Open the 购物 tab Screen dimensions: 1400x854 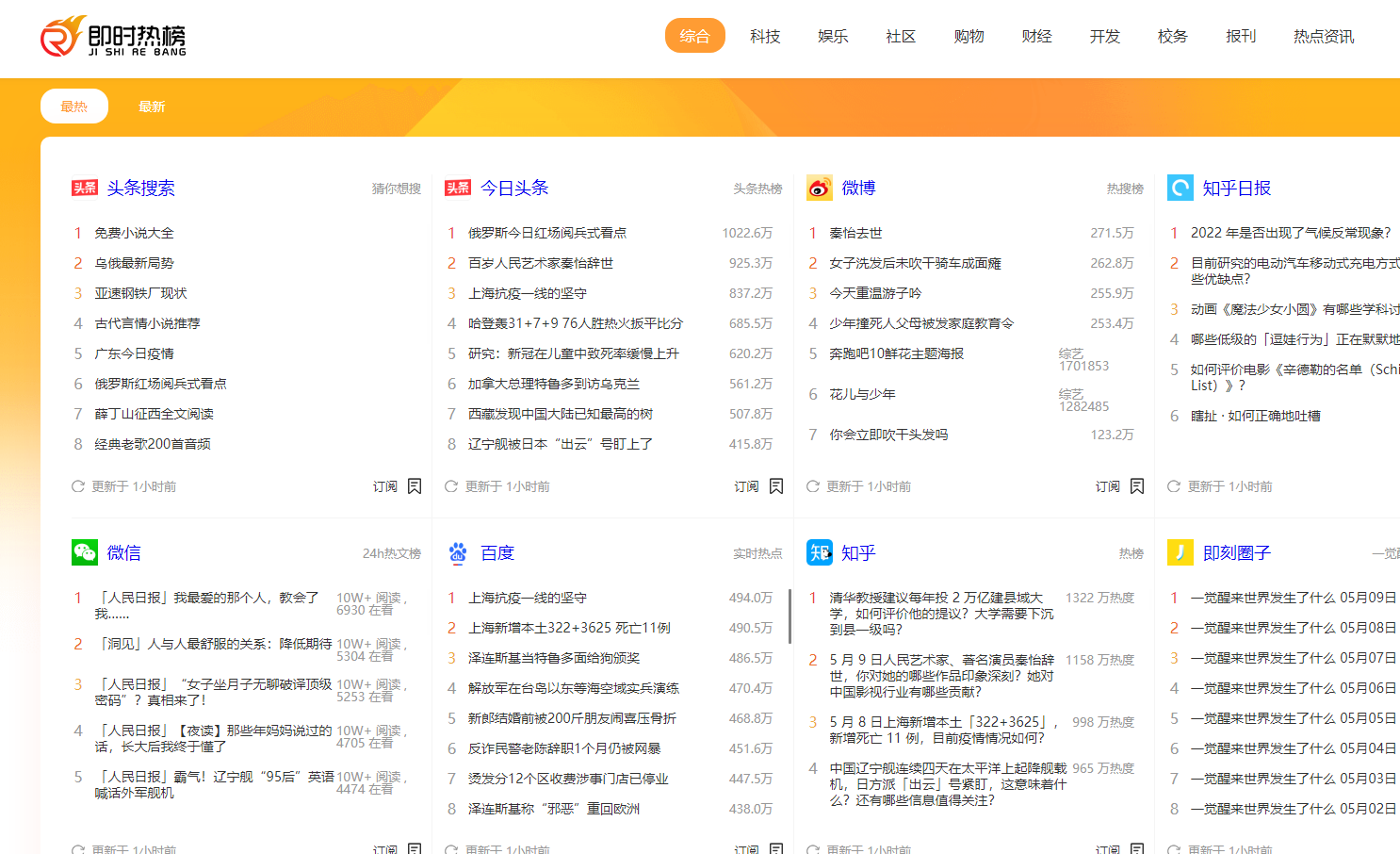pyautogui.click(x=969, y=36)
